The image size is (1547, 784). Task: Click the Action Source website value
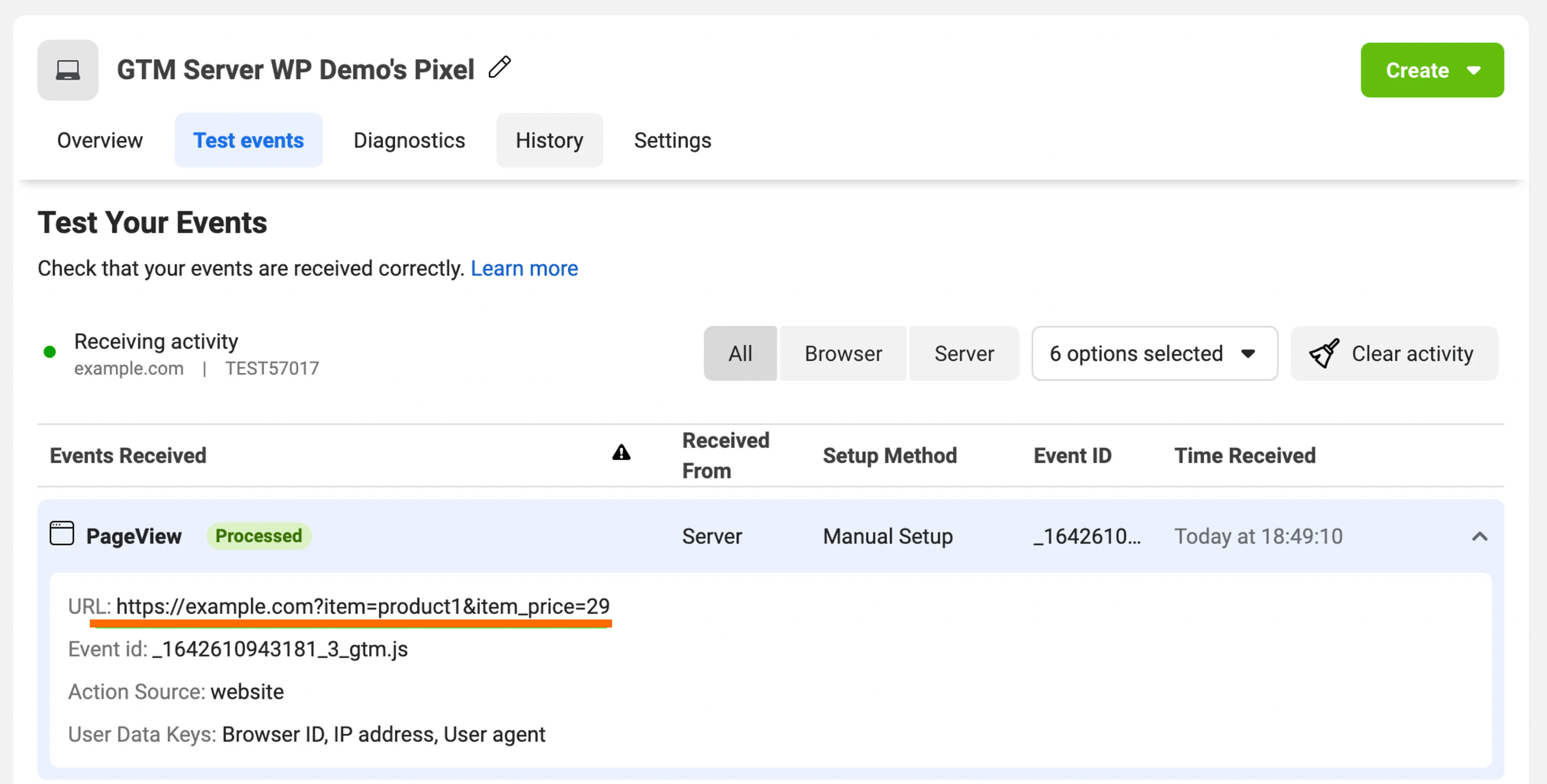pyautogui.click(x=247, y=692)
